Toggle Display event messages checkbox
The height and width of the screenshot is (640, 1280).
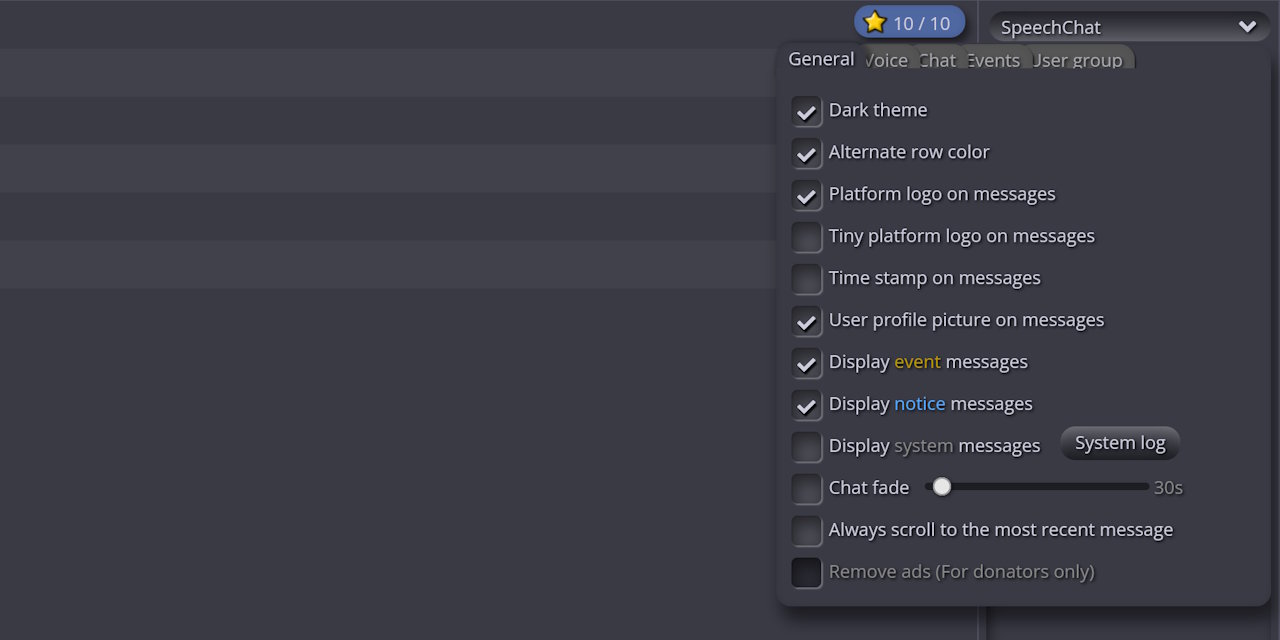(807, 363)
